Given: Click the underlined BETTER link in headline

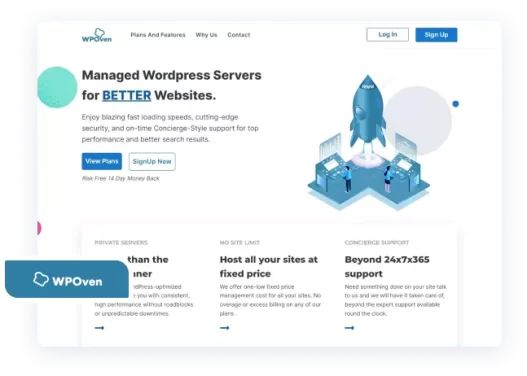Looking at the screenshot, I should pos(127,95).
